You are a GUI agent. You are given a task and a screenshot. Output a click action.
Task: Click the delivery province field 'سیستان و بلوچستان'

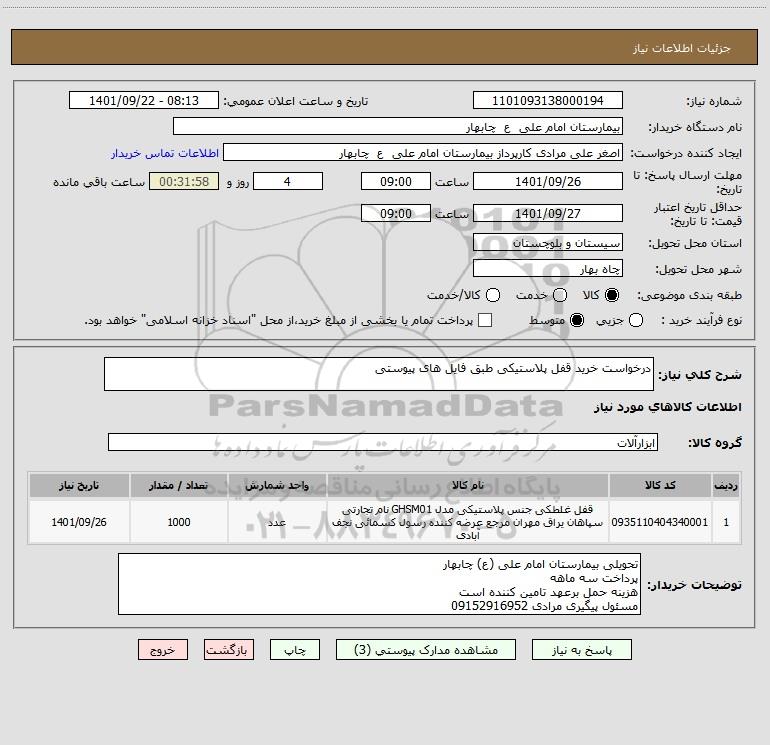click(x=548, y=242)
